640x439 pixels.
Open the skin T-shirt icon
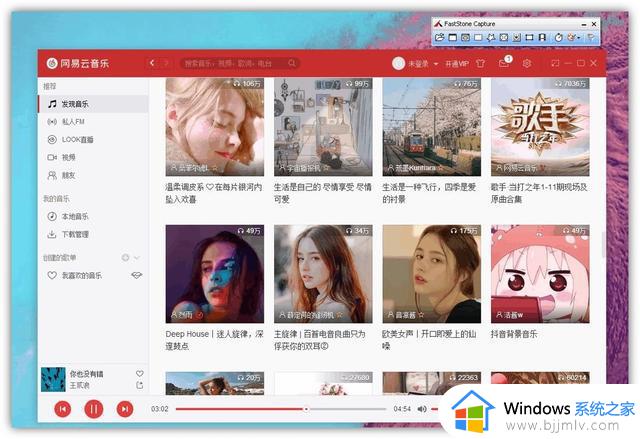480,63
